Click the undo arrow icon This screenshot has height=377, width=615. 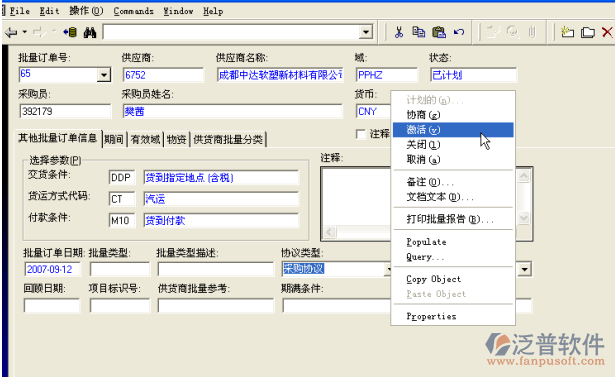pyautogui.click(x=459, y=32)
